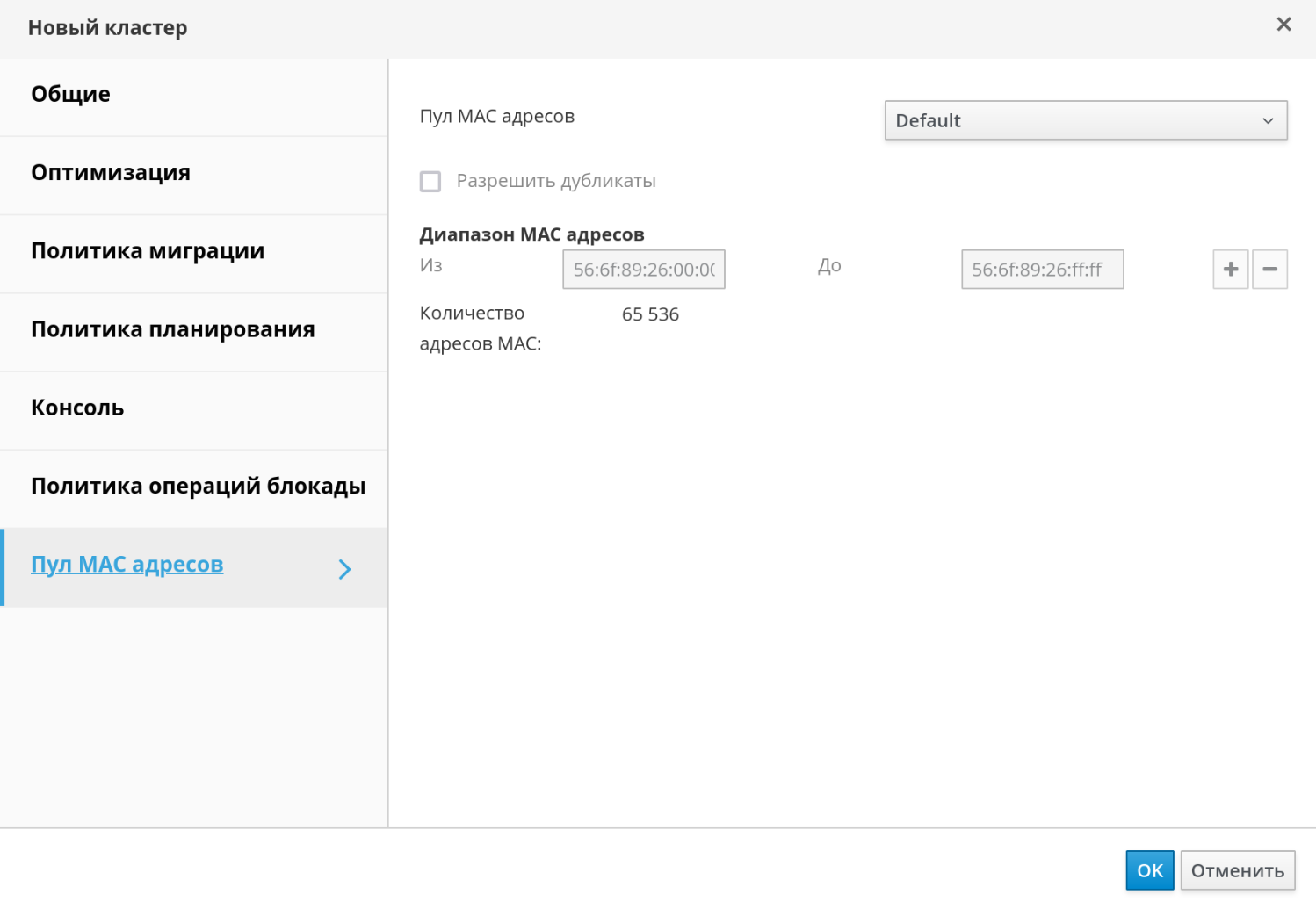1316x916 pixels.
Task: Click the 65 536 MAC address count value
Action: 650,314
